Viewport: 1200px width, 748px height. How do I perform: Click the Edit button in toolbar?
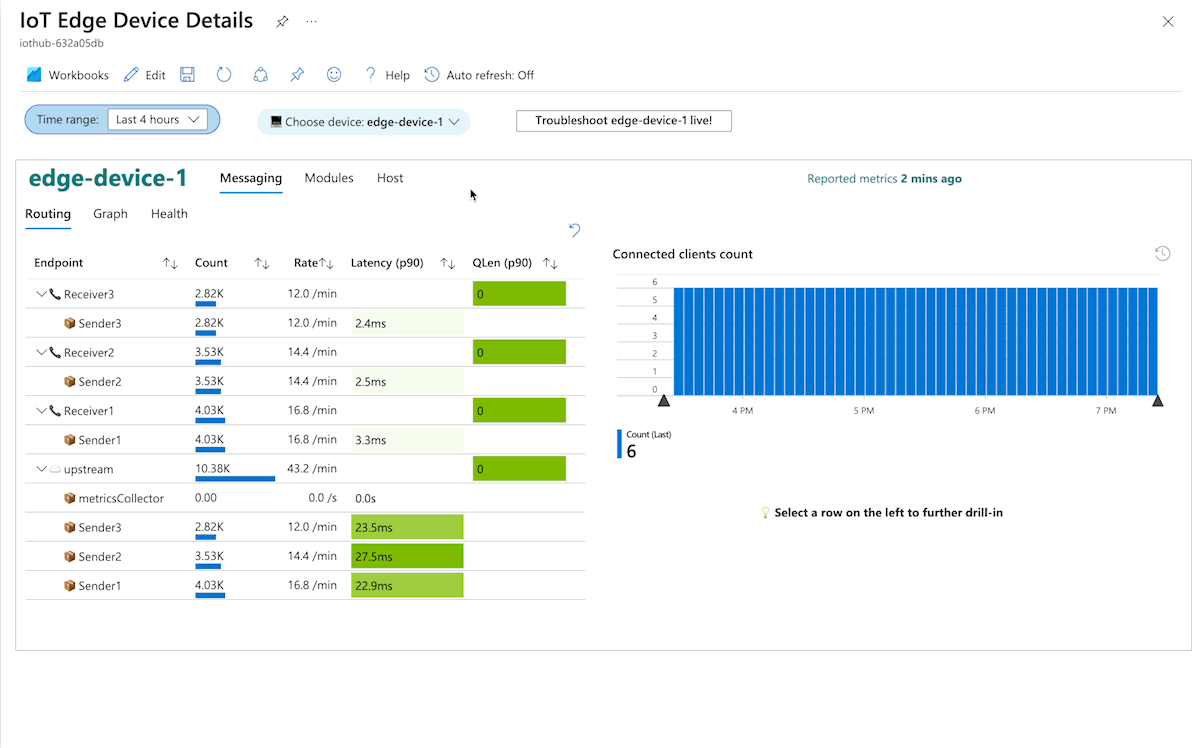coord(145,75)
